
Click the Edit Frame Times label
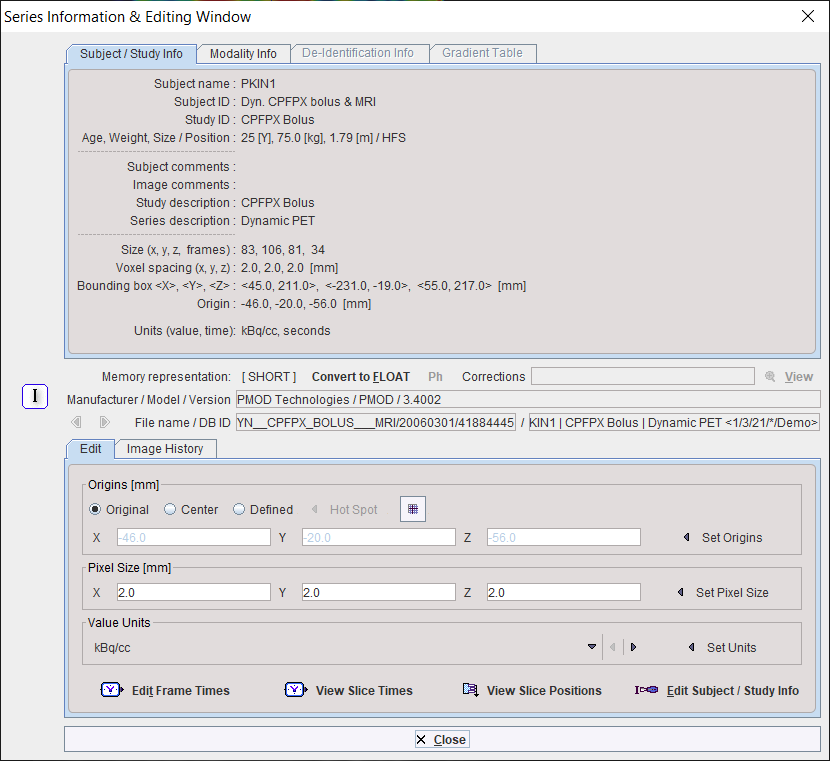181,691
